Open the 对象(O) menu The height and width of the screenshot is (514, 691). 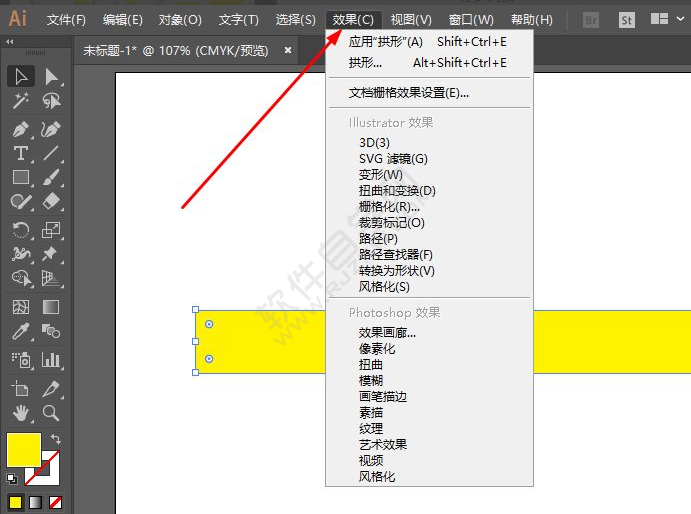pyautogui.click(x=180, y=20)
